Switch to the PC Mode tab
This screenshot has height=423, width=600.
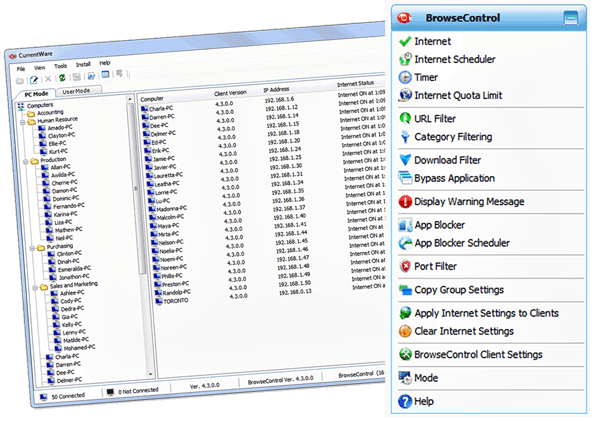pyautogui.click(x=36, y=94)
